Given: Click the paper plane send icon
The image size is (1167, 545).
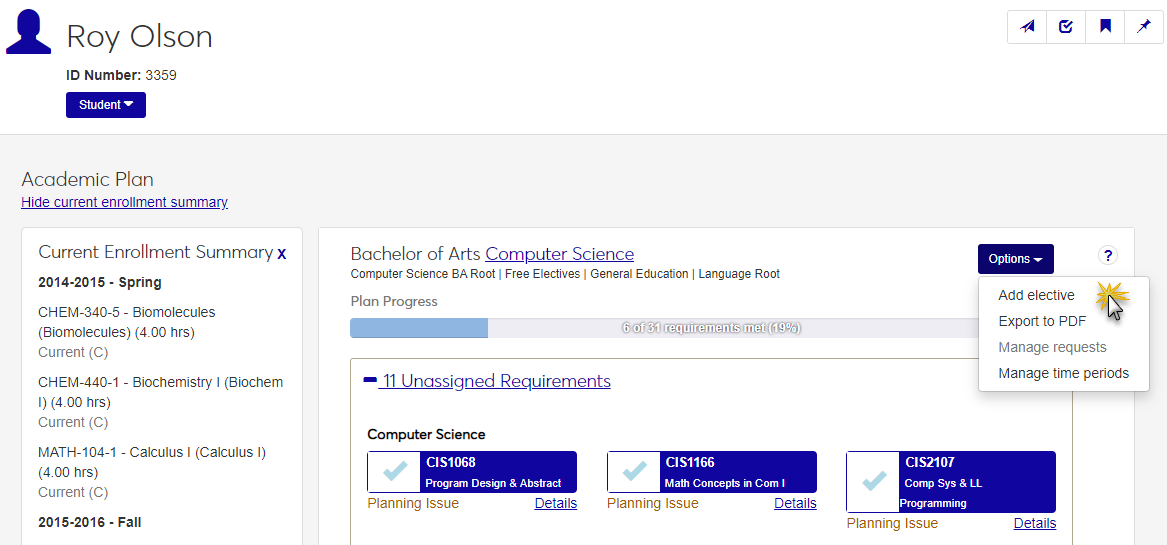Looking at the screenshot, I should pos(1027,27).
